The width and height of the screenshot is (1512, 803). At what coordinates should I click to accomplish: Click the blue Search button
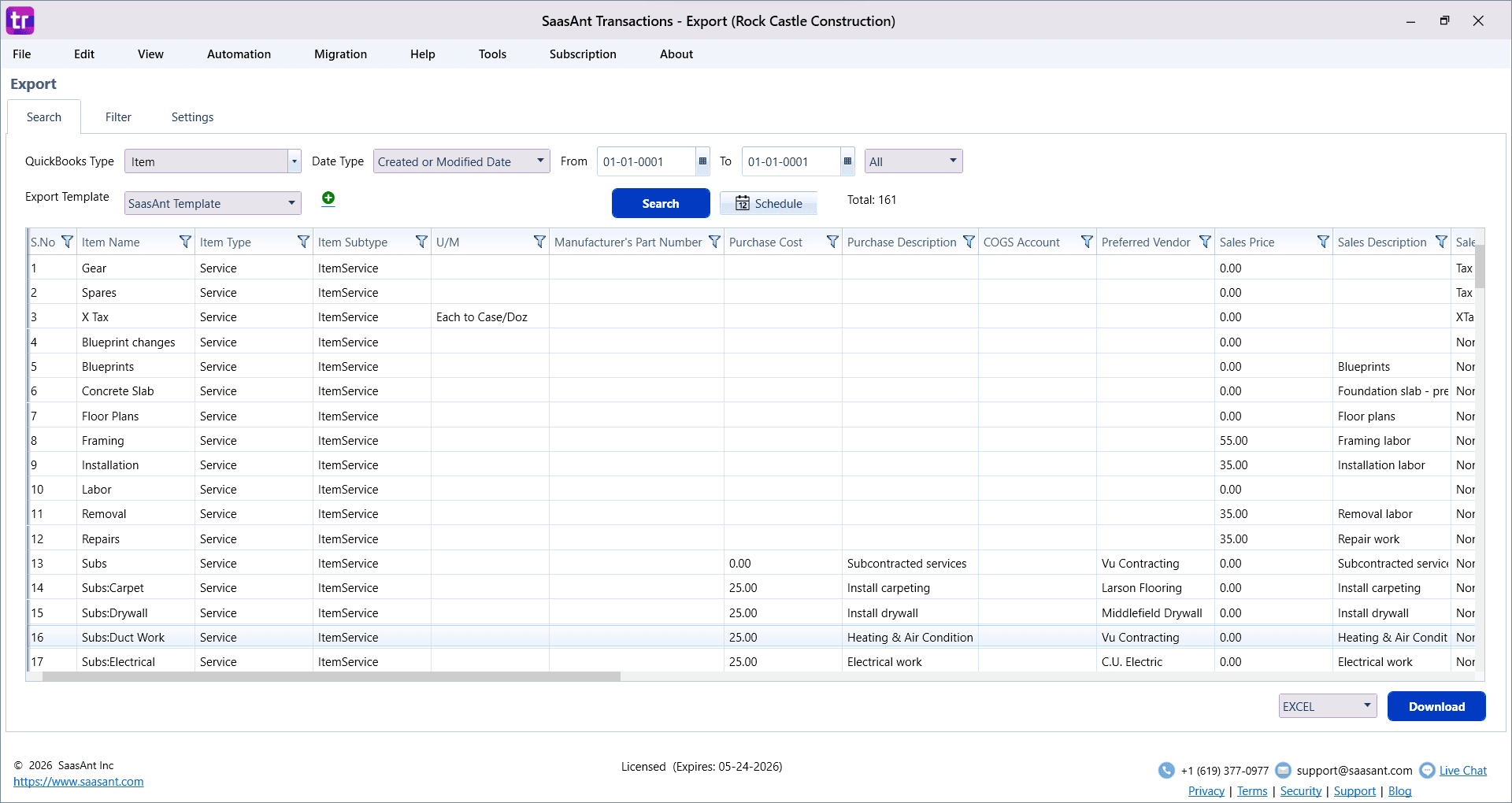pyautogui.click(x=660, y=203)
